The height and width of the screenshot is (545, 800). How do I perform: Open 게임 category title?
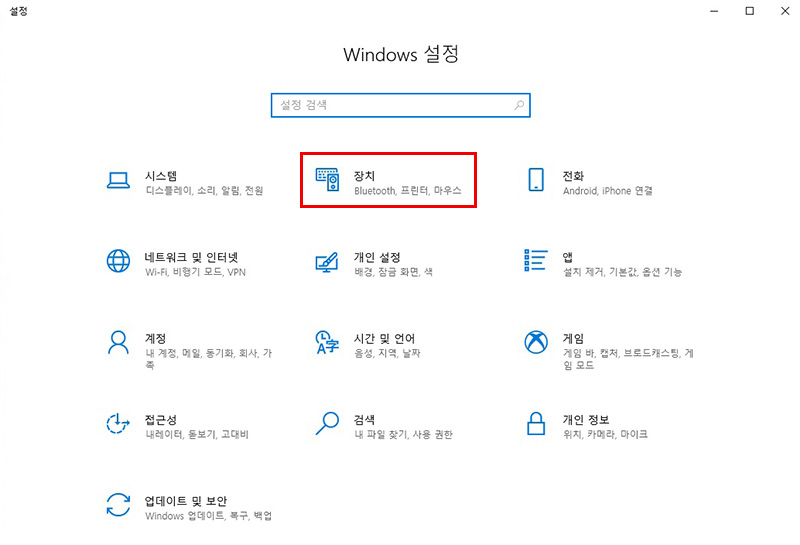coord(573,338)
